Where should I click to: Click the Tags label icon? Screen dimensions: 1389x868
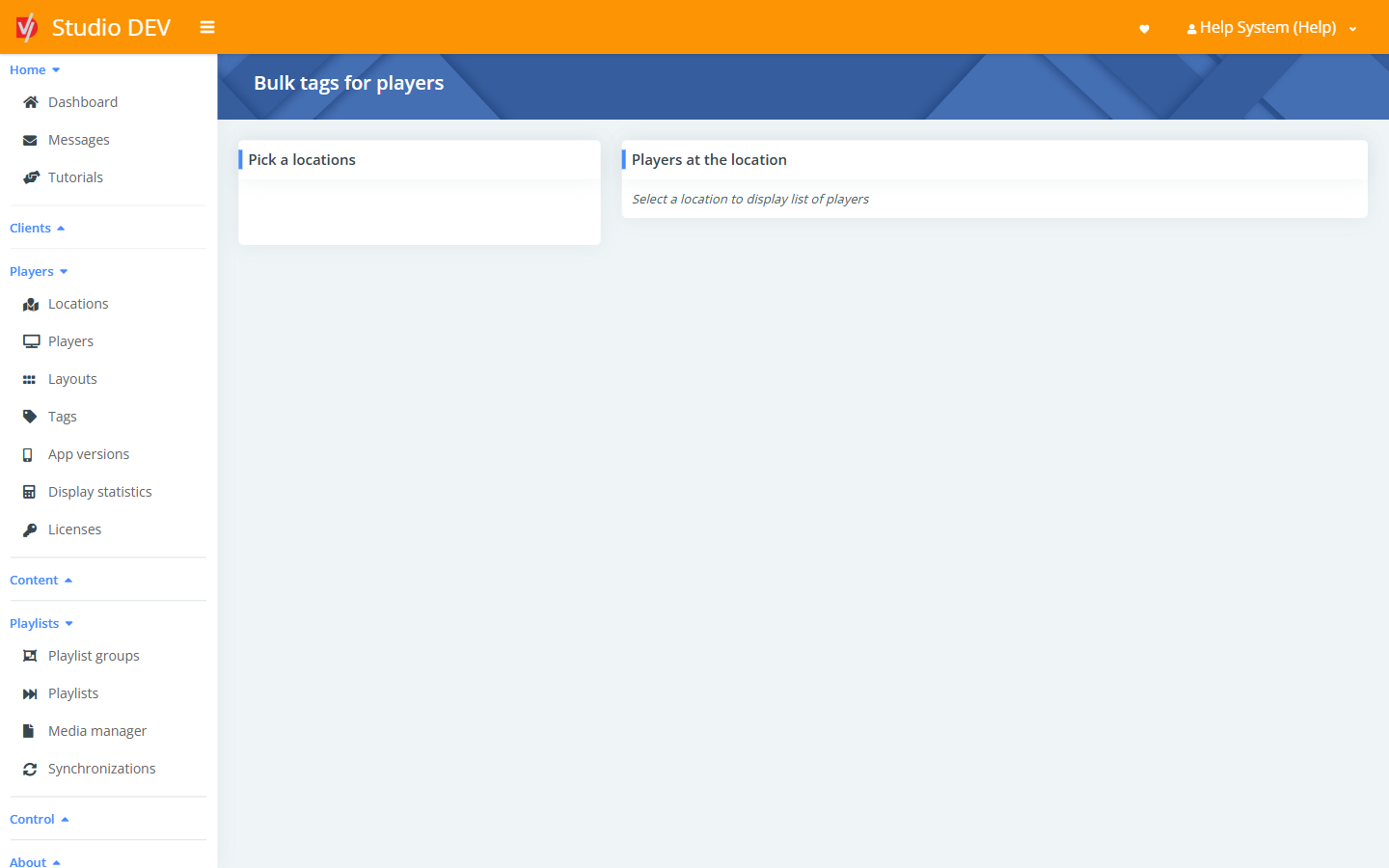tap(30, 417)
